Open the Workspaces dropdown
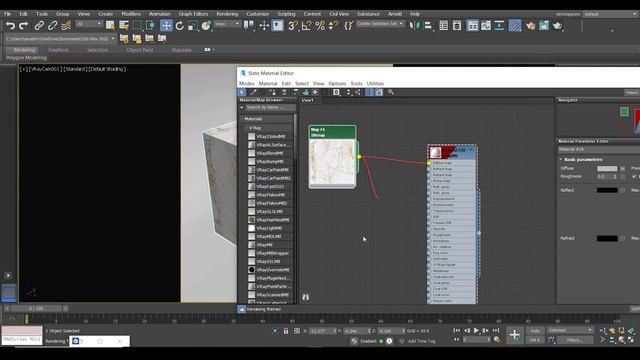Image resolution: width=640 pixels, height=360 pixels. 610,14
